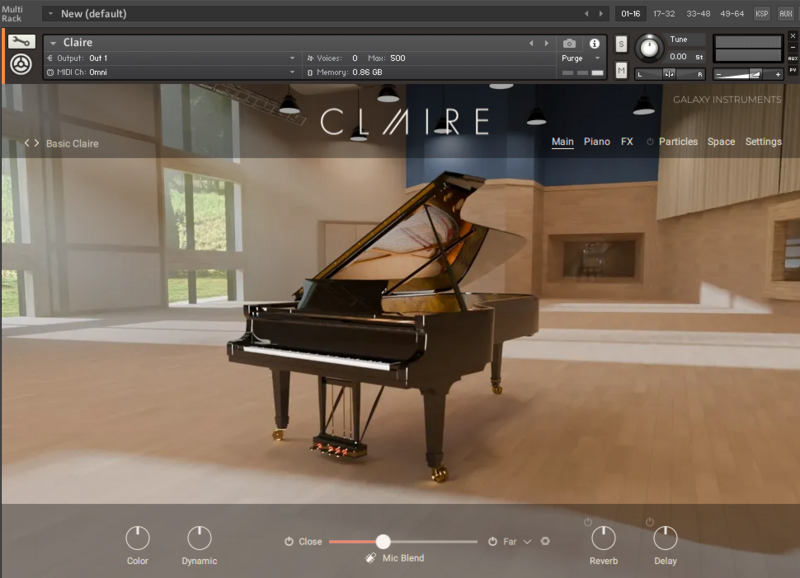Image resolution: width=800 pixels, height=578 pixels.
Task: Click the Basic Claire preset name
Action: point(72,144)
